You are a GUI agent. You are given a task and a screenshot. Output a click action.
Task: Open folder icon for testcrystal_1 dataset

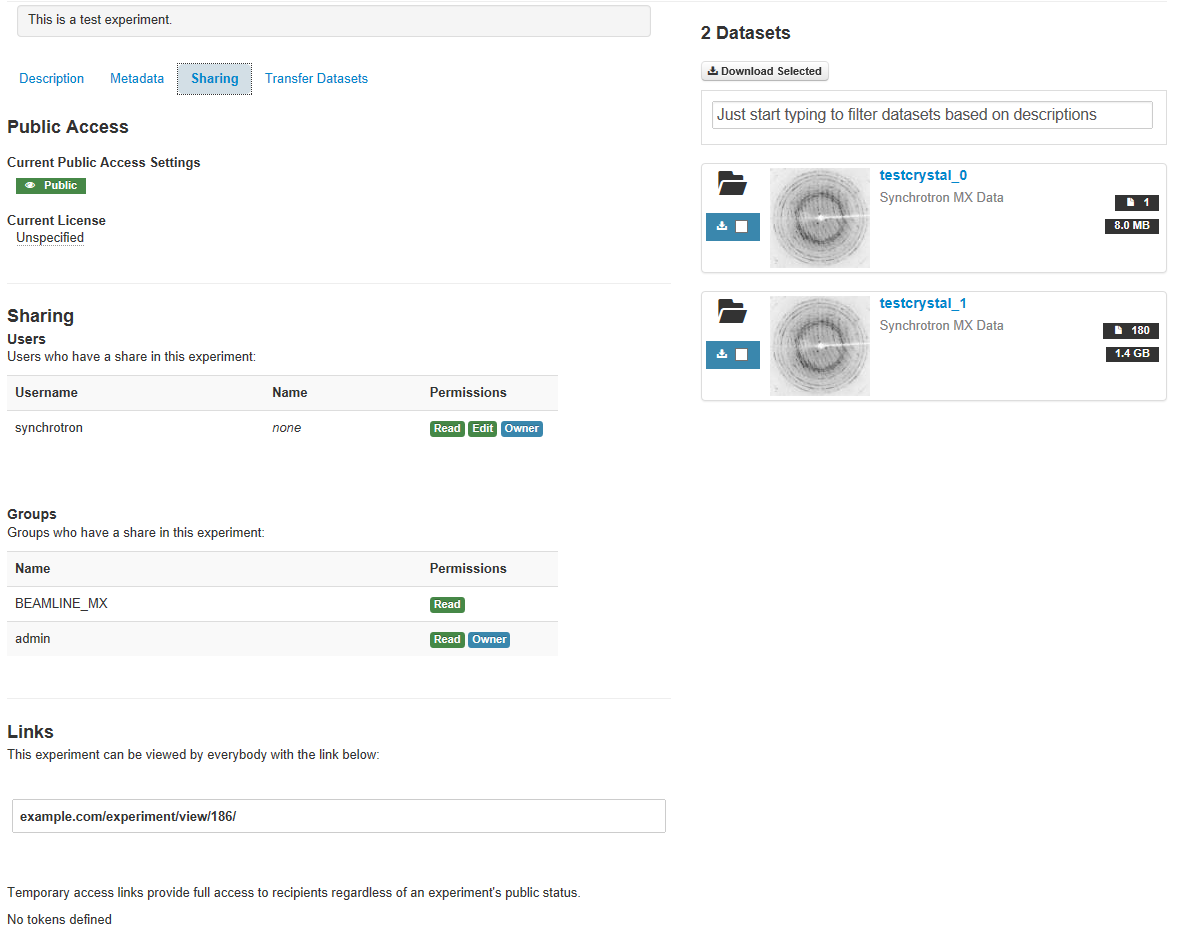coord(732,312)
